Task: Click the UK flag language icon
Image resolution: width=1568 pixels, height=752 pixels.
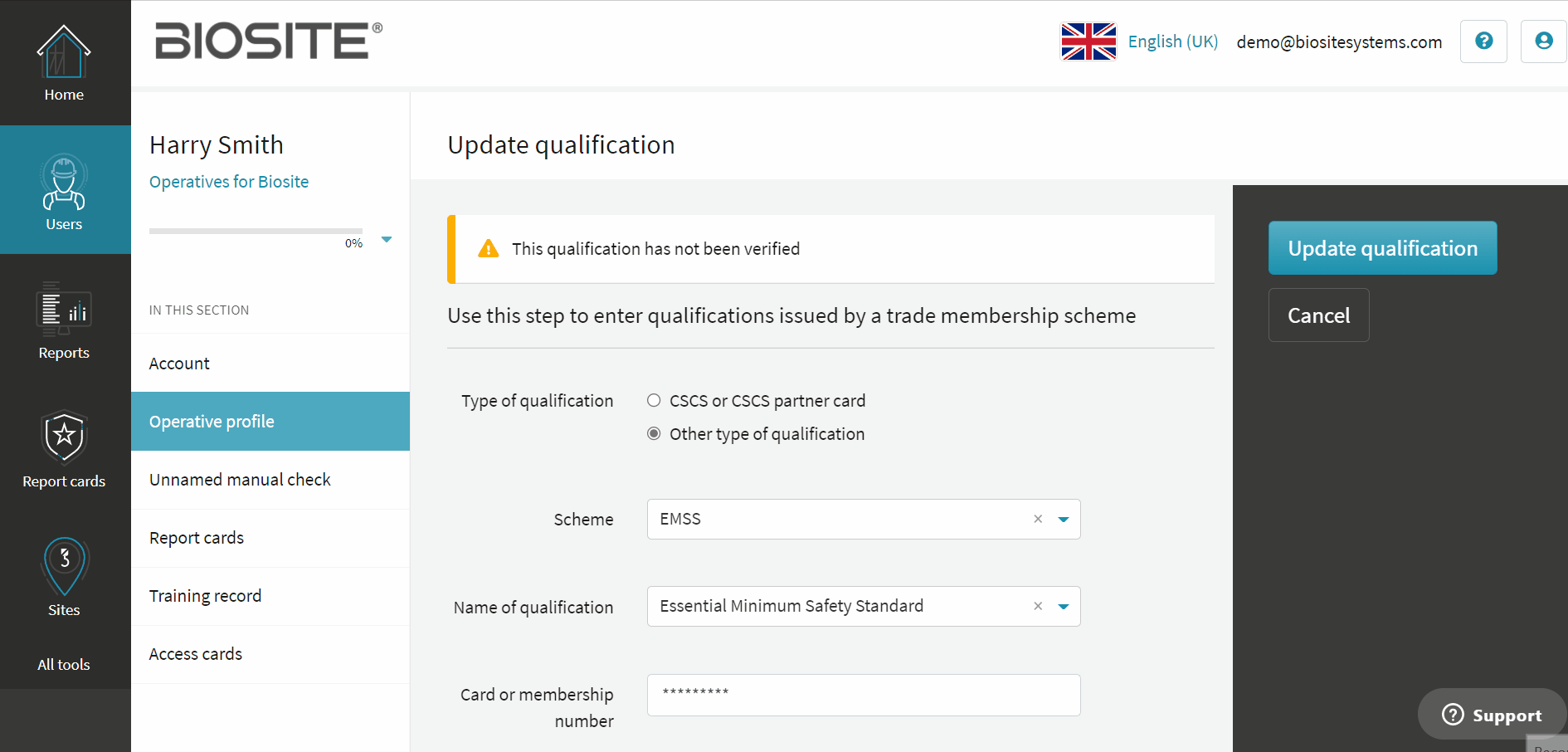Action: [1088, 42]
